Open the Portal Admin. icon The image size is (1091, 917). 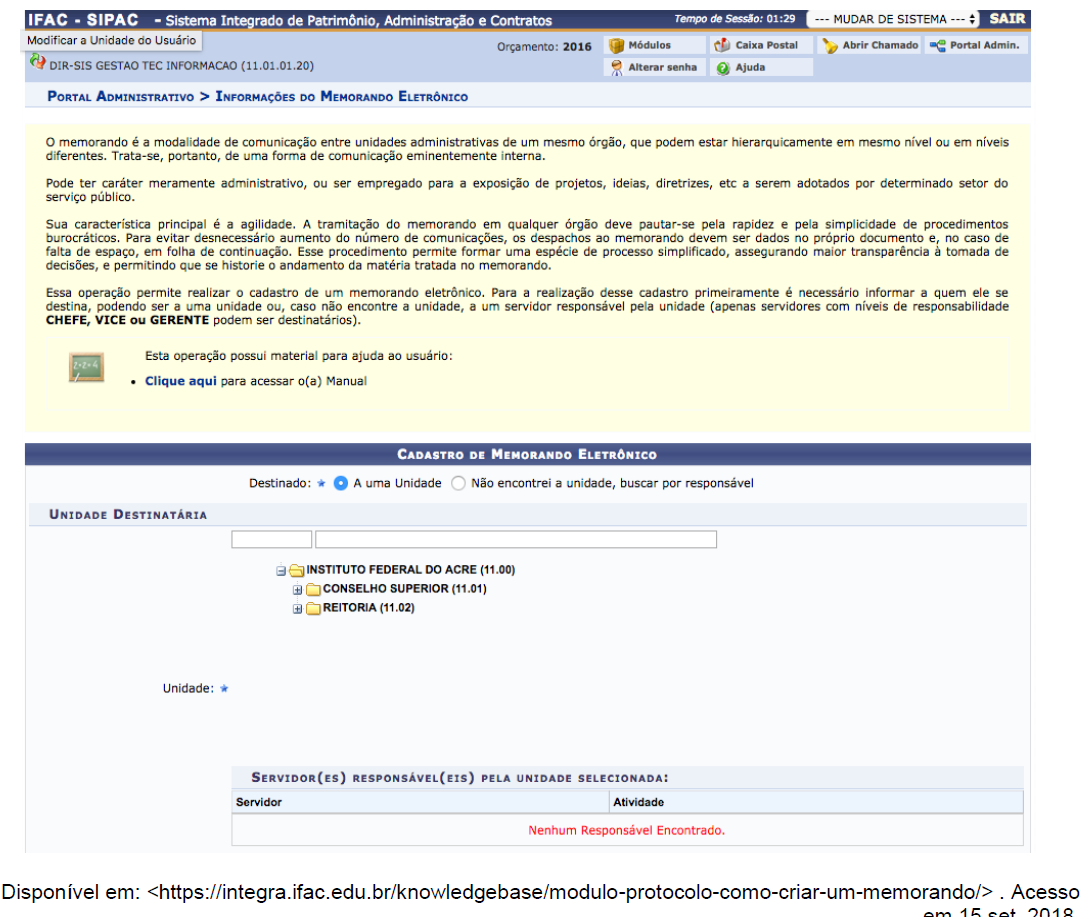point(937,46)
